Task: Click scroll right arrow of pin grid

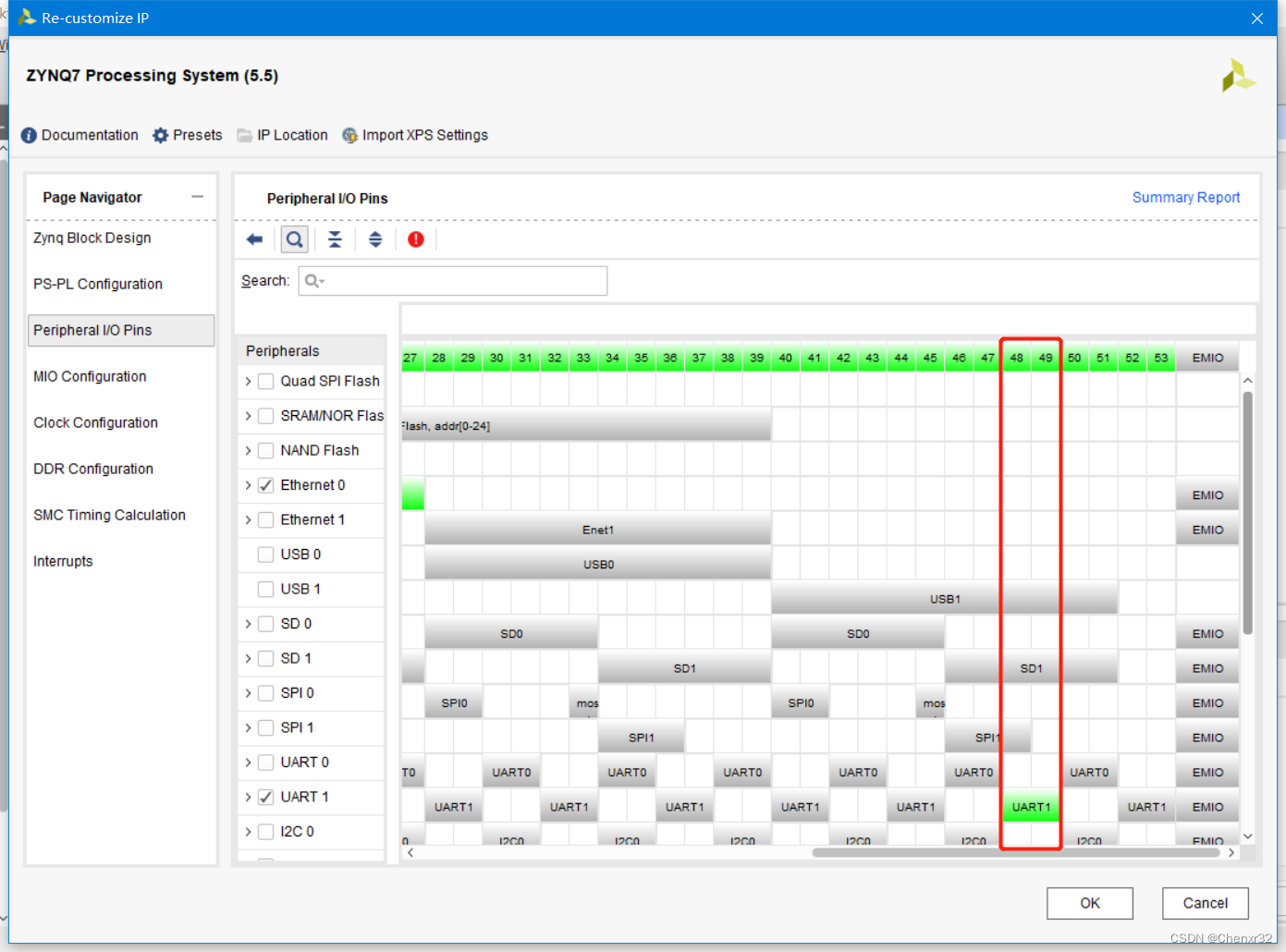Action: pos(1231,853)
